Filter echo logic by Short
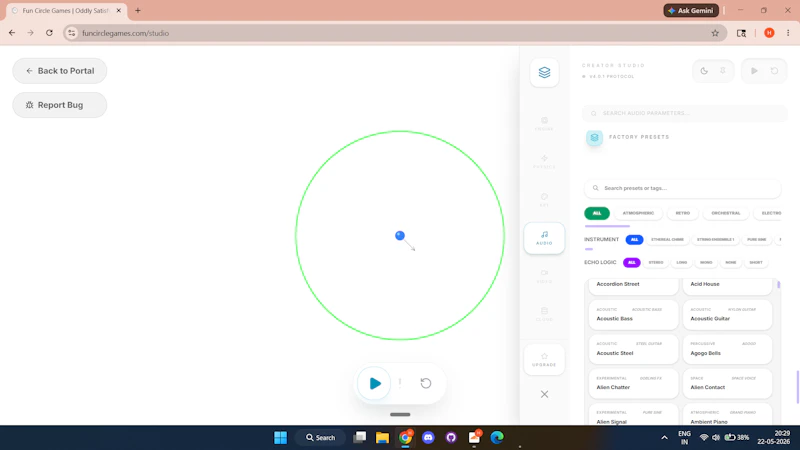 (x=756, y=263)
